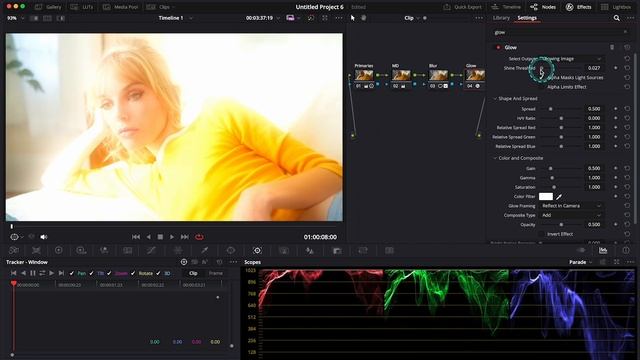Jump to last frame in viewer transport
The height and width of the screenshot is (360, 640).
[x=184, y=237]
